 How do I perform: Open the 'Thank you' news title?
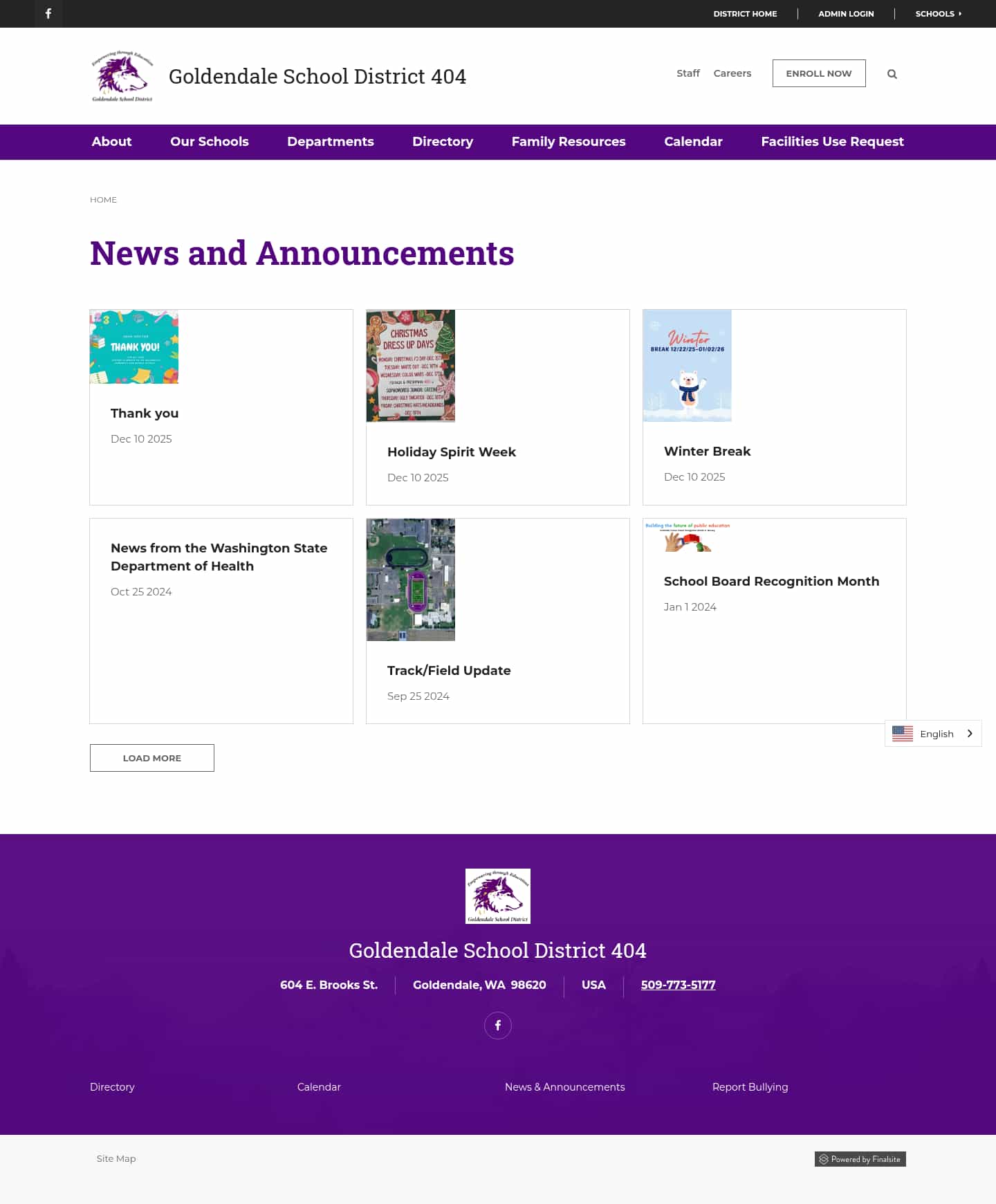pyautogui.click(x=145, y=414)
